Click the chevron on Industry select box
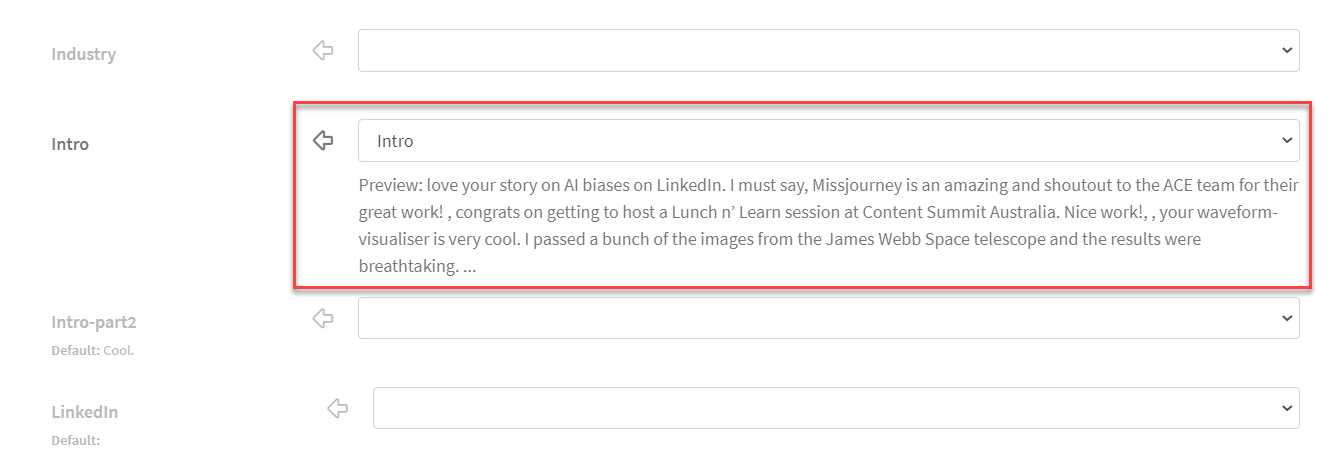Image resolution: width=1340 pixels, height=458 pixels. tap(1286, 51)
